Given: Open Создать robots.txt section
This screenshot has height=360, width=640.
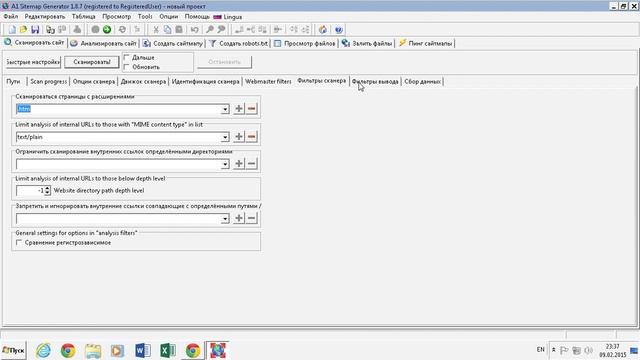Looking at the screenshot, I should coord(238,43).
